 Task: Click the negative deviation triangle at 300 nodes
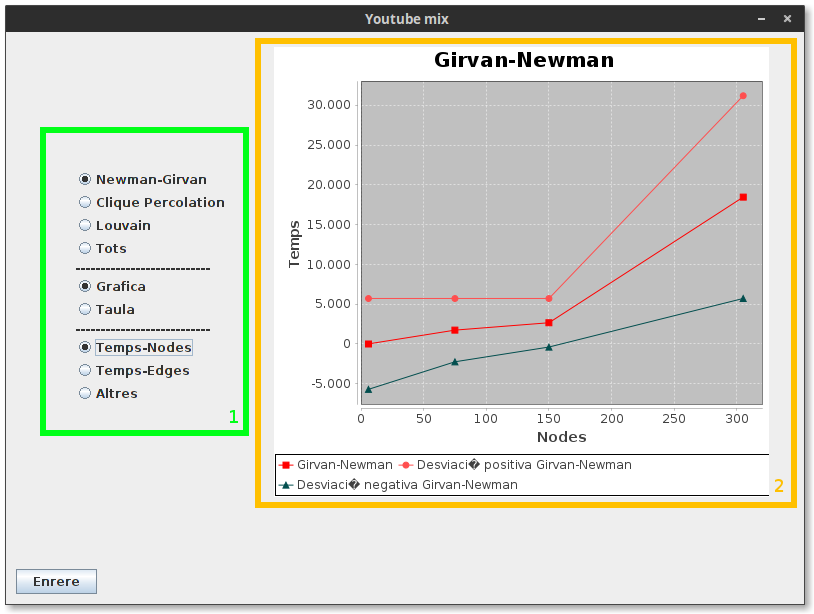[x=743, y=298]
